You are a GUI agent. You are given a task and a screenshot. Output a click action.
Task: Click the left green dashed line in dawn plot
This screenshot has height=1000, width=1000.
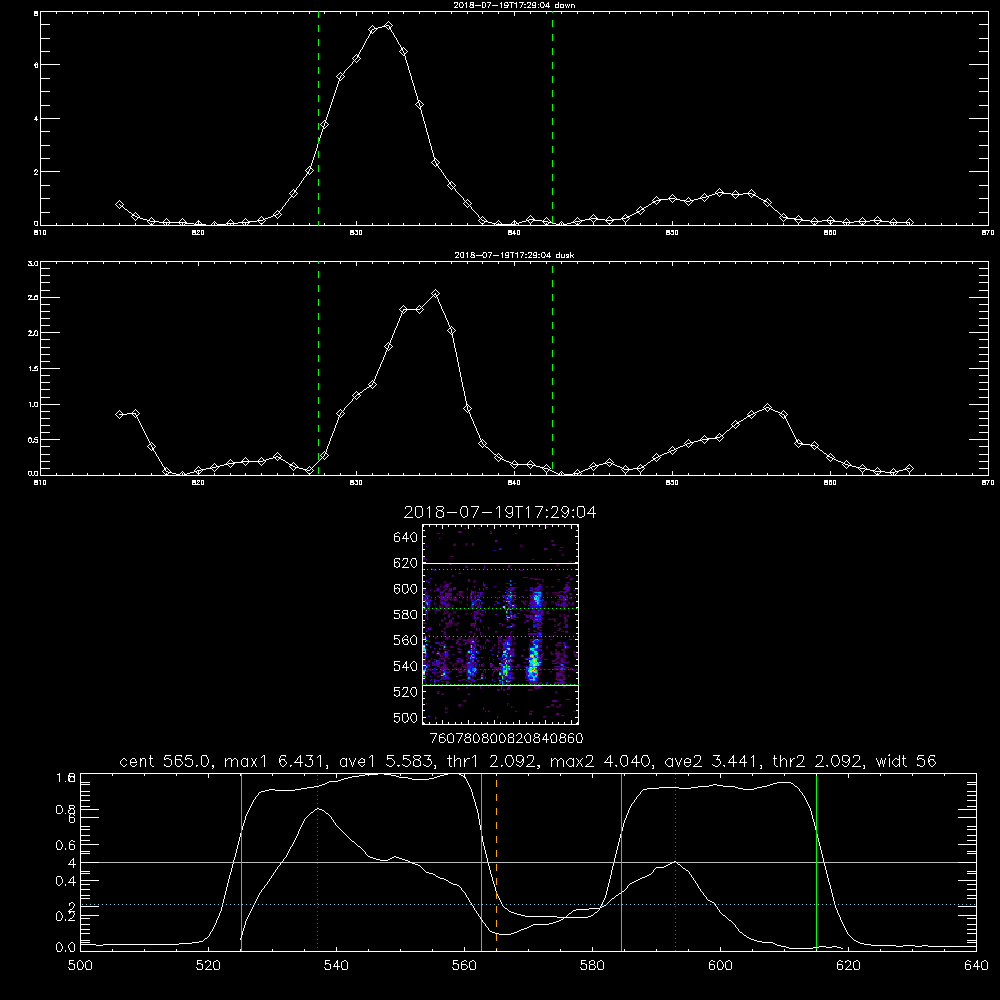click(x=318, y=119)
